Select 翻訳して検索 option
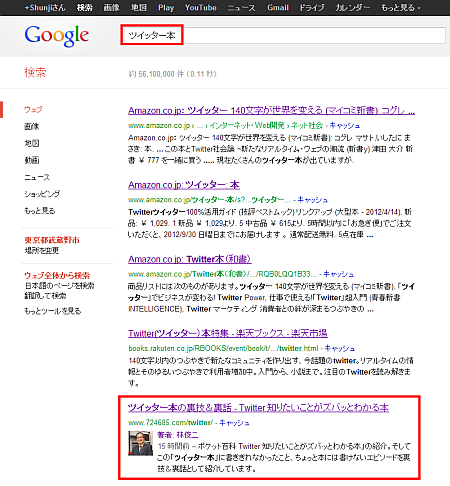 [45, 296]
